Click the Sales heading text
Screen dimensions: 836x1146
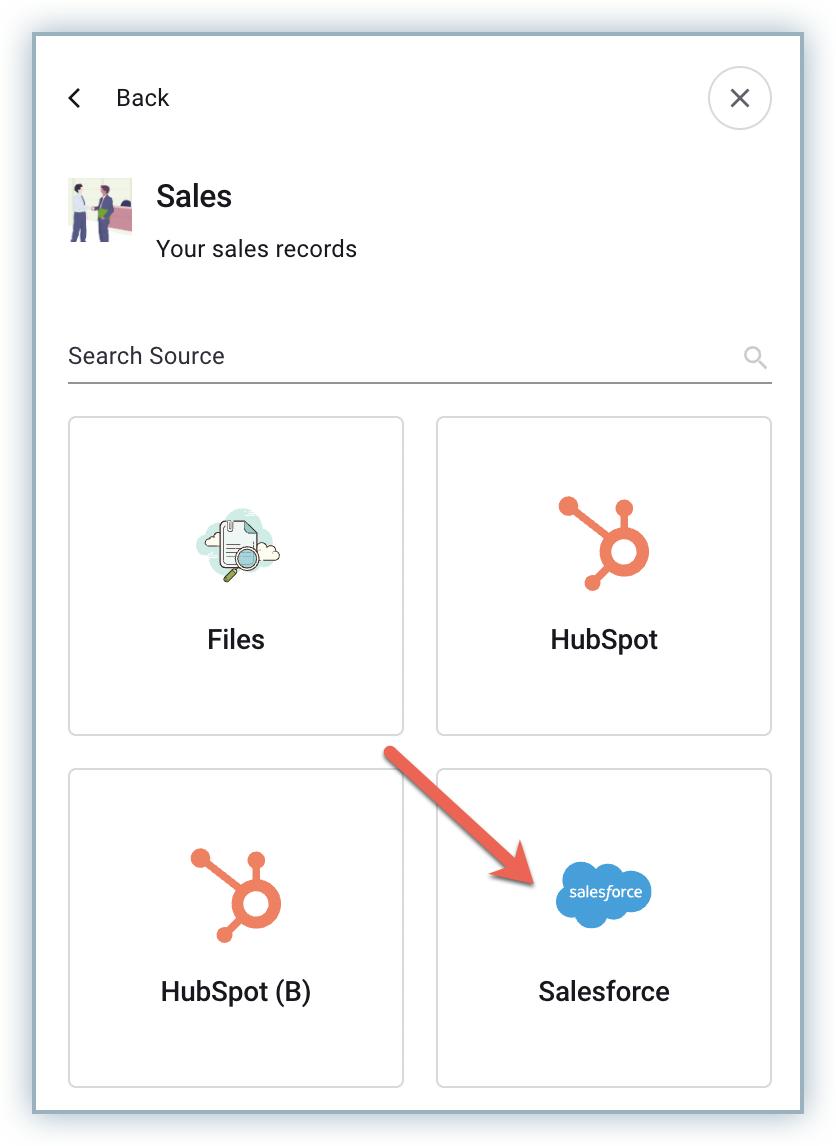(x=194, y=196)
